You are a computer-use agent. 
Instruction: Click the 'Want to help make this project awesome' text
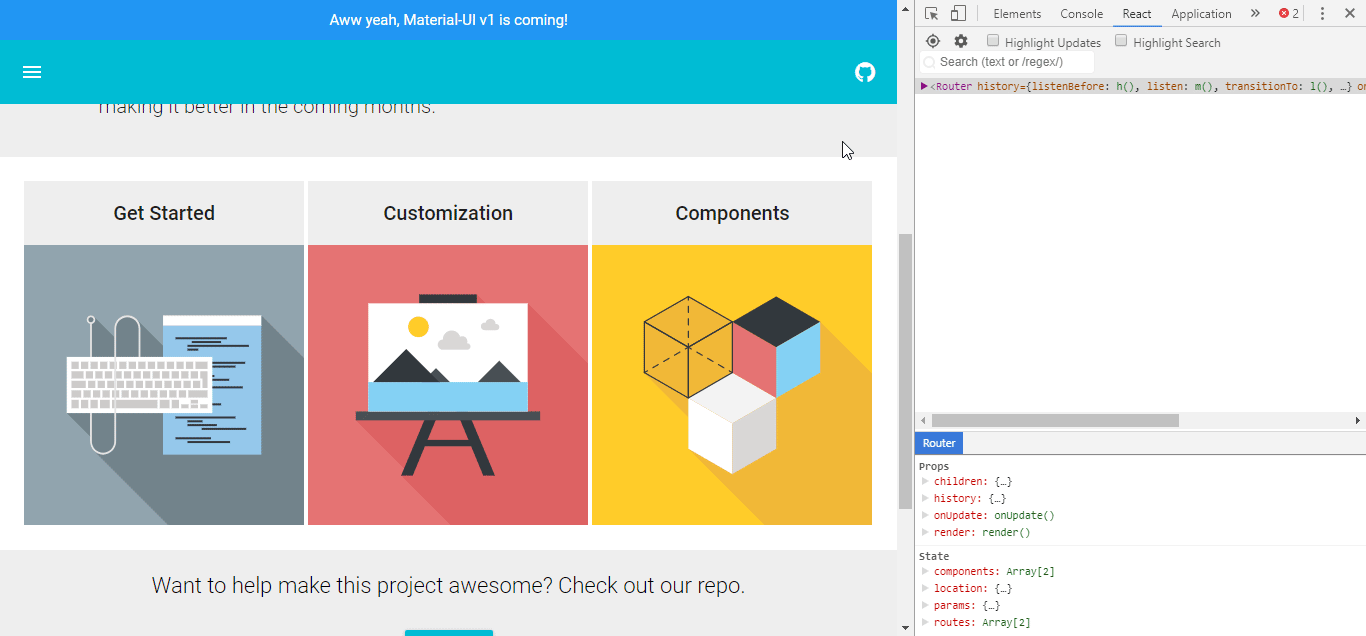click(448, 586)
